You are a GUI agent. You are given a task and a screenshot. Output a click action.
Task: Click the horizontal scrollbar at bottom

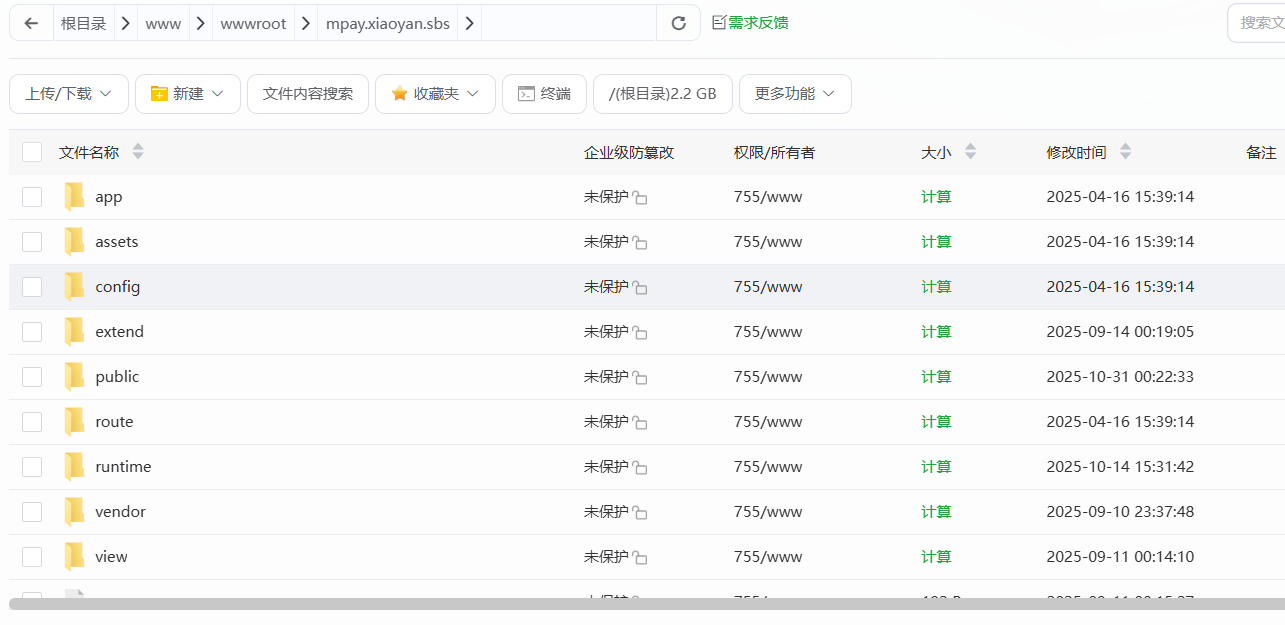640,604
